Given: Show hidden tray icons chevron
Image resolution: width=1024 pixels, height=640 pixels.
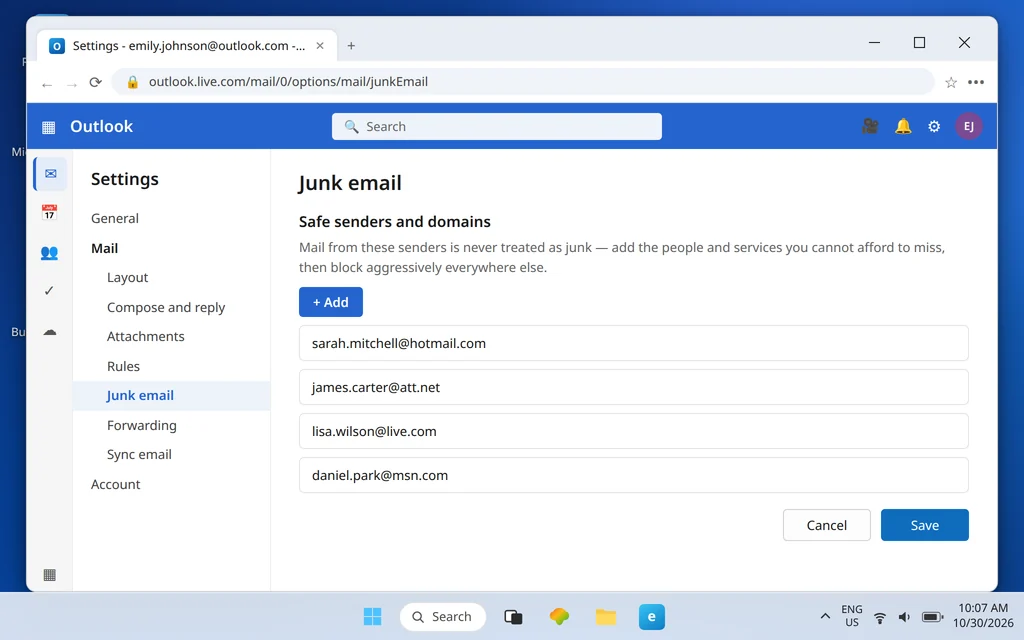Looking at the screenshot, I should point(825,616).
